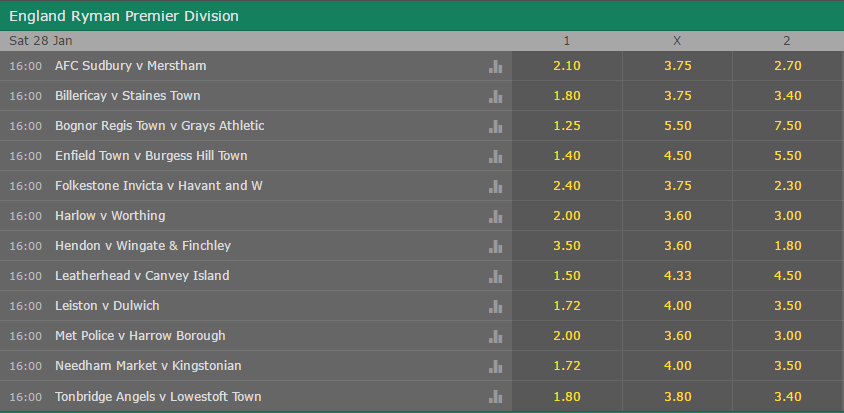View stats icon for Hendon v Wingate & Finchley
The image size is (844, 413).
(x=495, y=247)
